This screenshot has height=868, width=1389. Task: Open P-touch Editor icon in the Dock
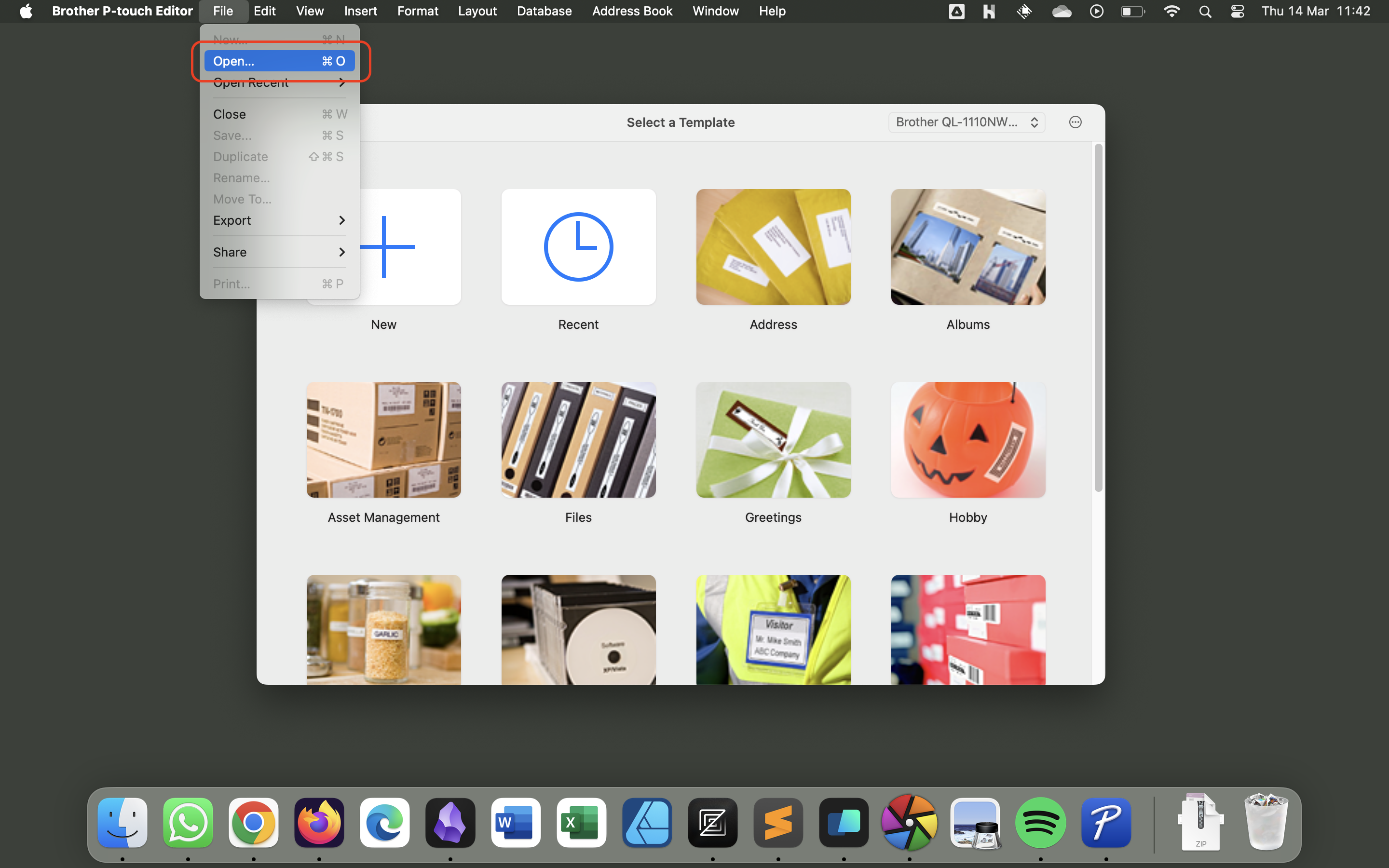[x=1105, y=823]
